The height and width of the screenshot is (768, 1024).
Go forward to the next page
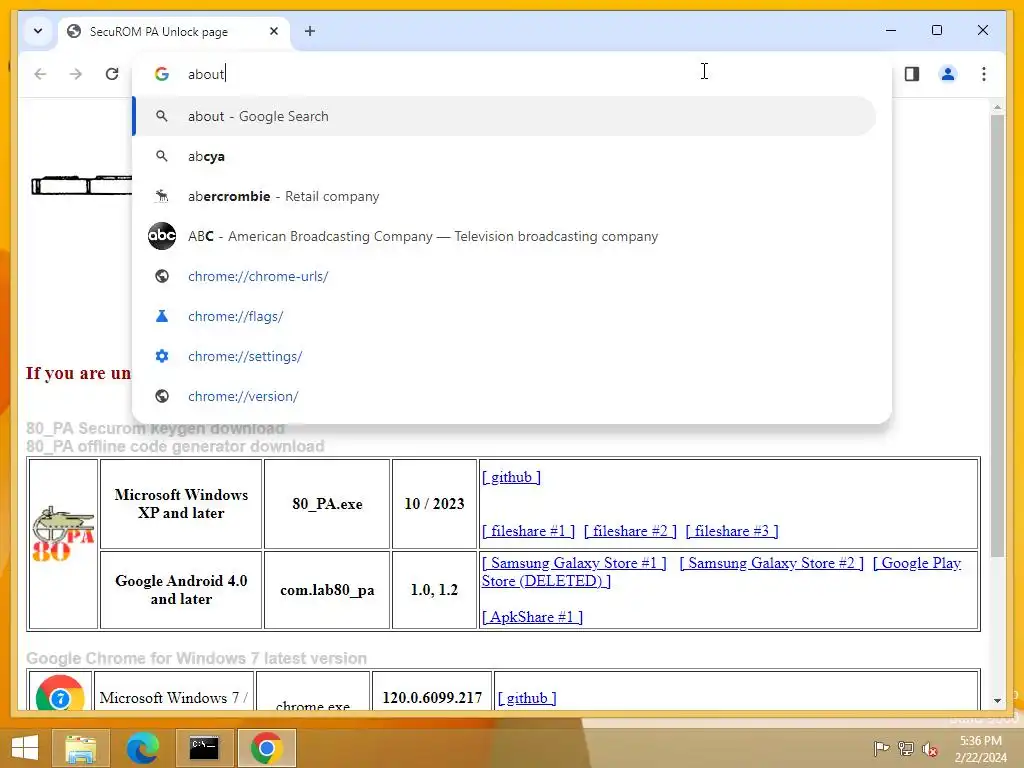pyautogui.click(x=76, y=74)
